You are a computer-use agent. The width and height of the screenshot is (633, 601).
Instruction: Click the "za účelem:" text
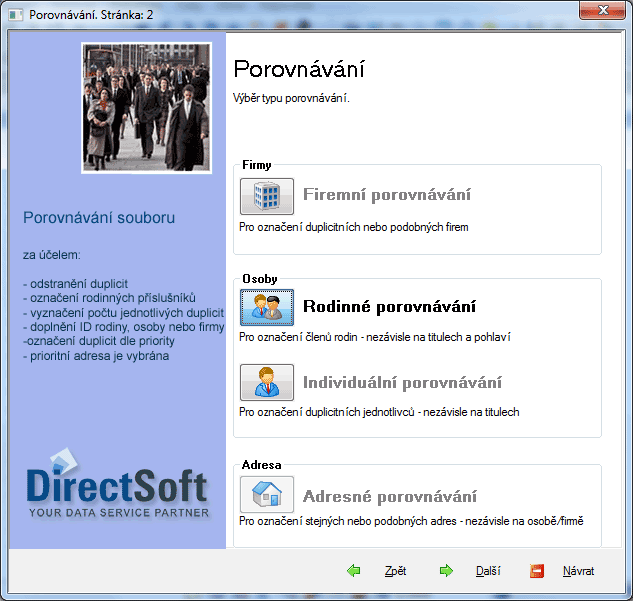(x=52, y=255)
